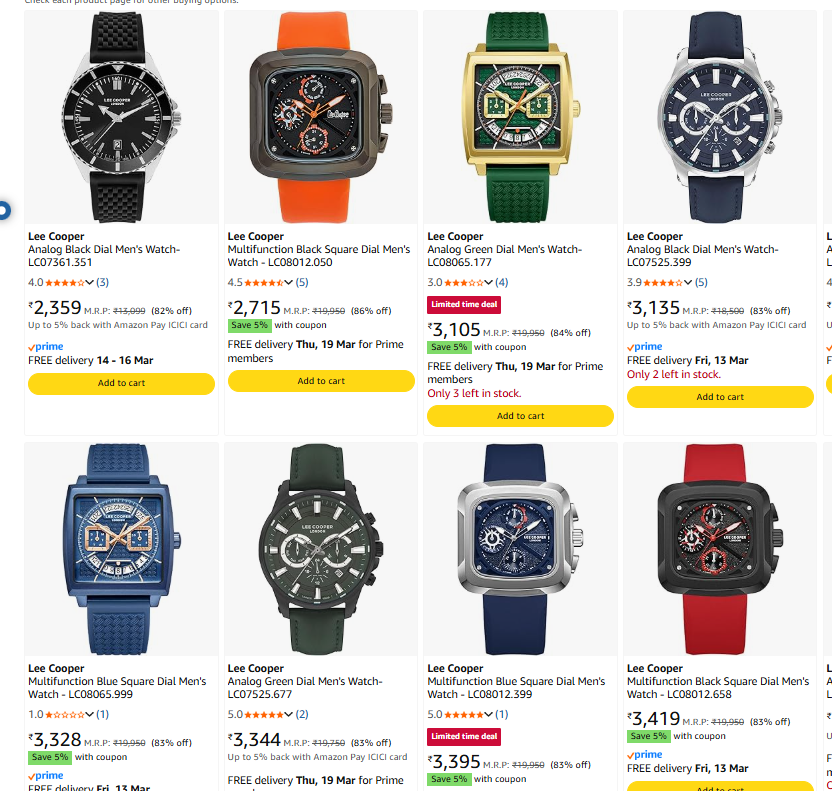
Task: Add the ₹2,715 orange watch to cart
Action: tap(321, 381)
